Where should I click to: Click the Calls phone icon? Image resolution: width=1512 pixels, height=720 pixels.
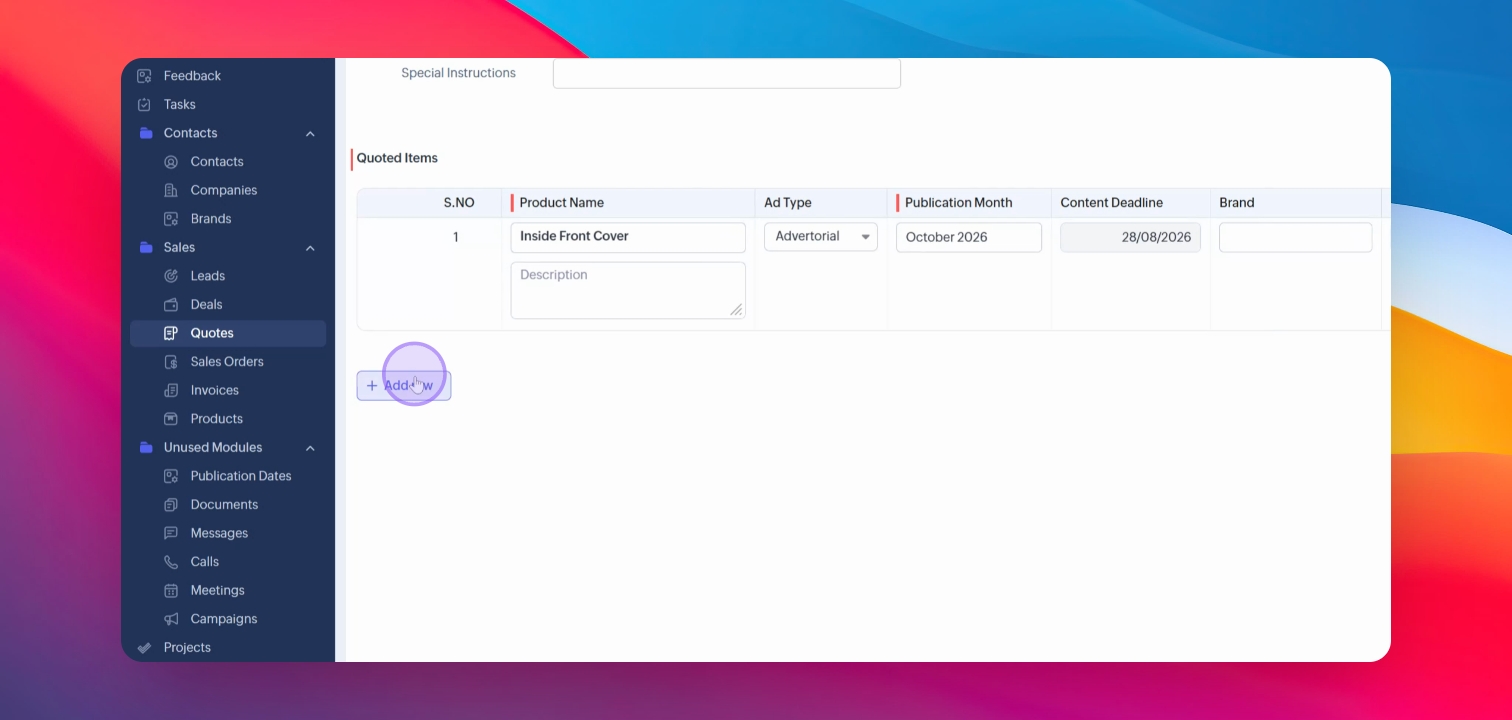point(171,562)
